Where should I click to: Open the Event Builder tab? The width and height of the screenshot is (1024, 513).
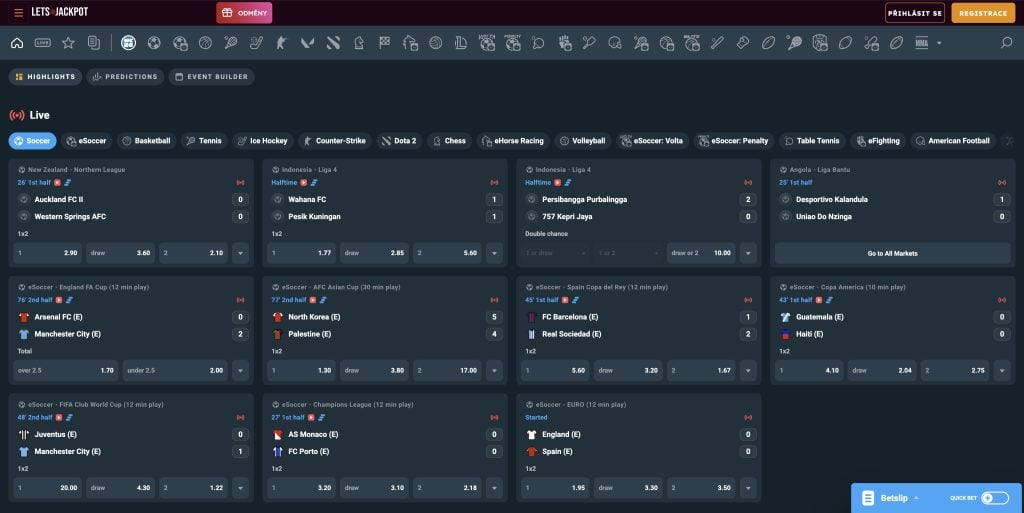point(212,76)
